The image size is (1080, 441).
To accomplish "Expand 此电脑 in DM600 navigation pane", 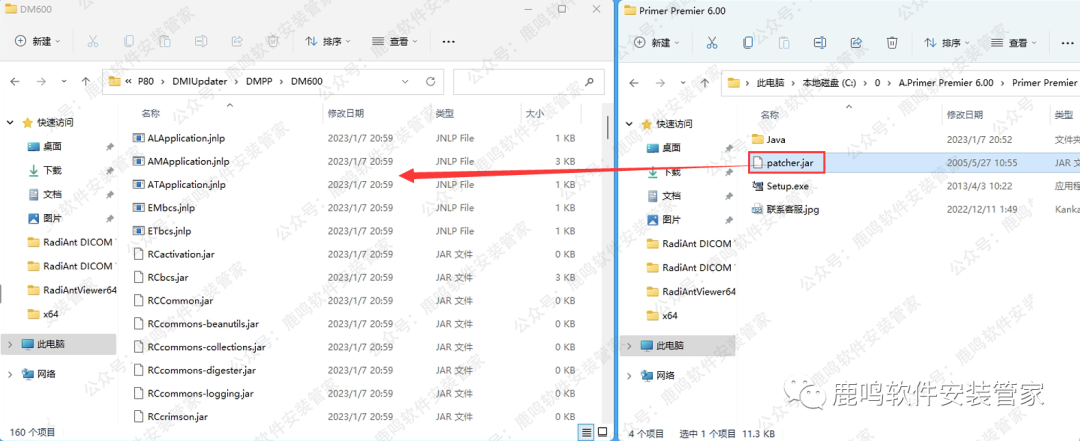I will click(10, 343).
